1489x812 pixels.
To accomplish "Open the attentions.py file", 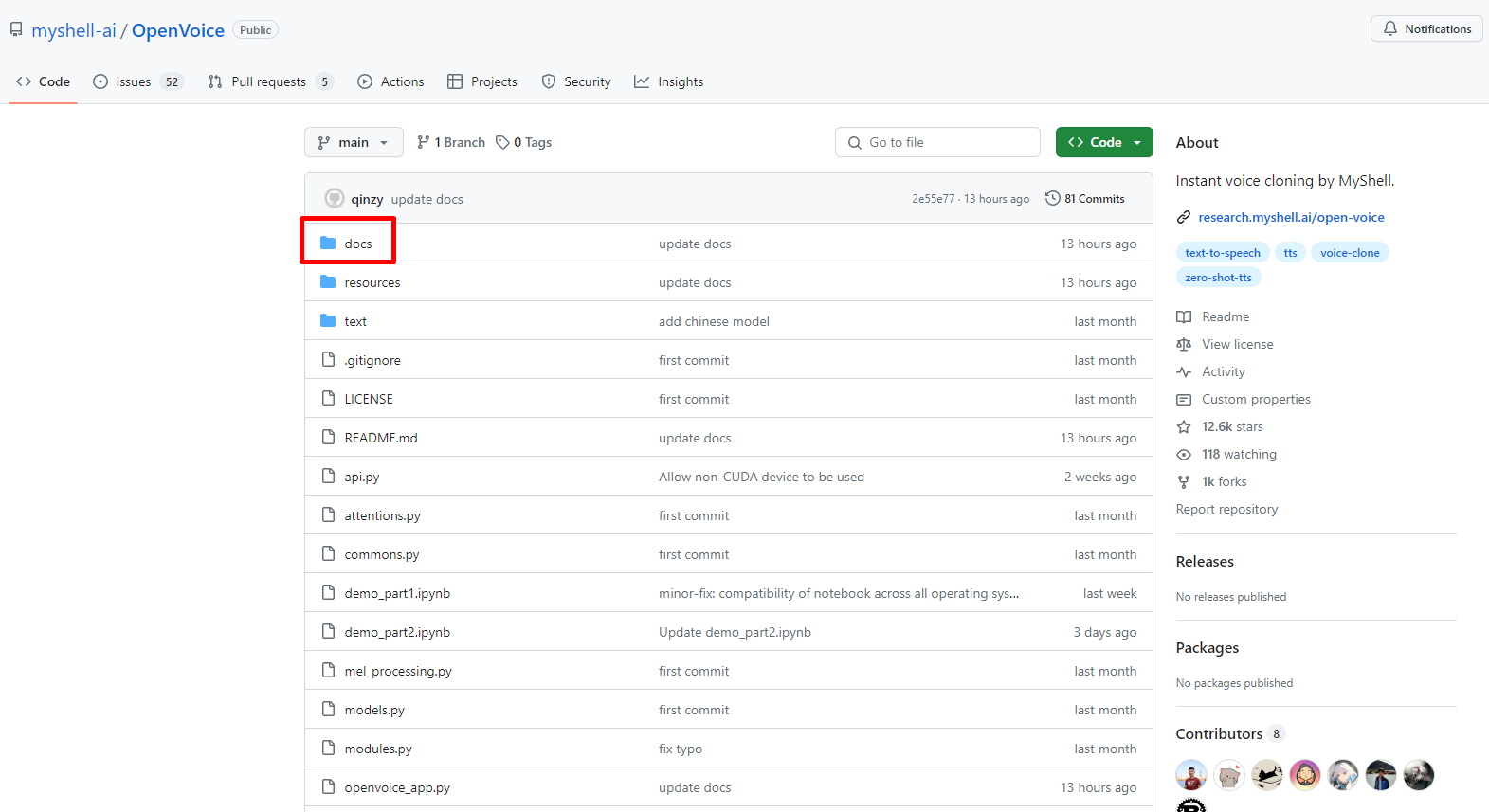I will tap(382, 515).
